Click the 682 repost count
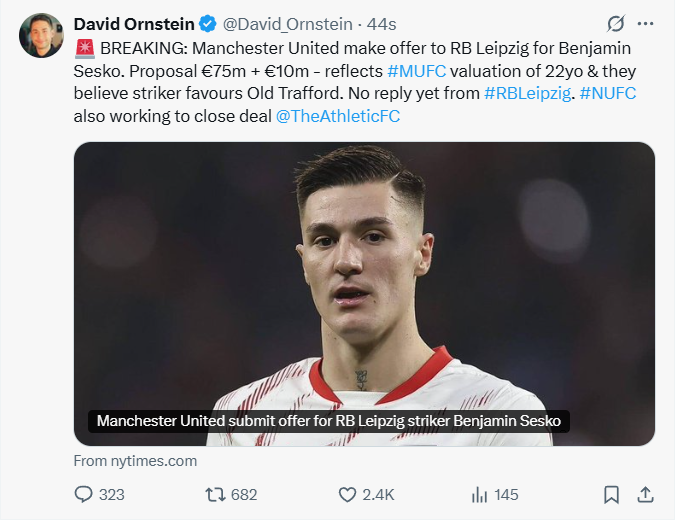This screenshot has height=520, width=675. 244,494
